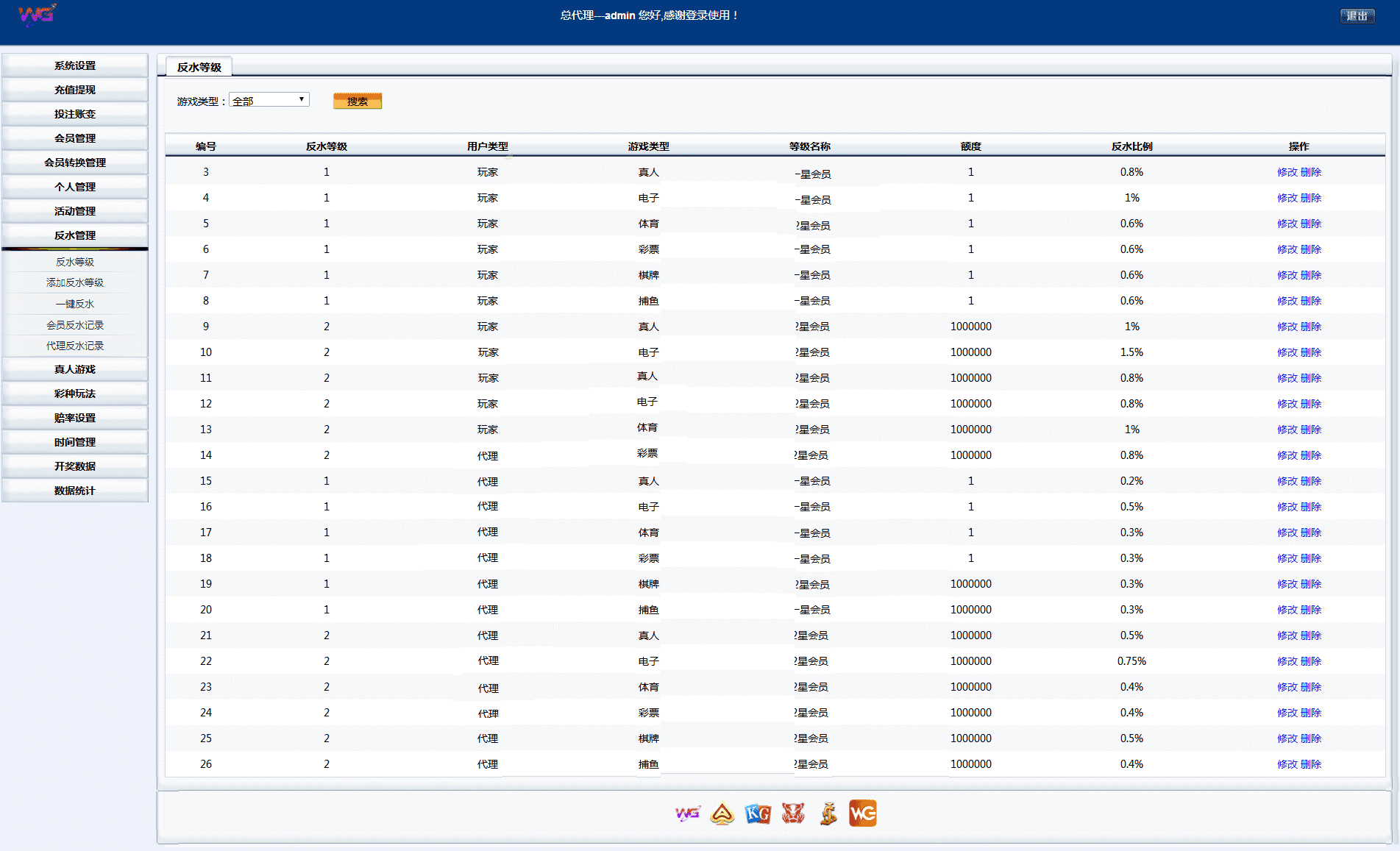Screen dimensions: 1400x851
Task: Click 删除 link for row number 26
Action: 1311,764
